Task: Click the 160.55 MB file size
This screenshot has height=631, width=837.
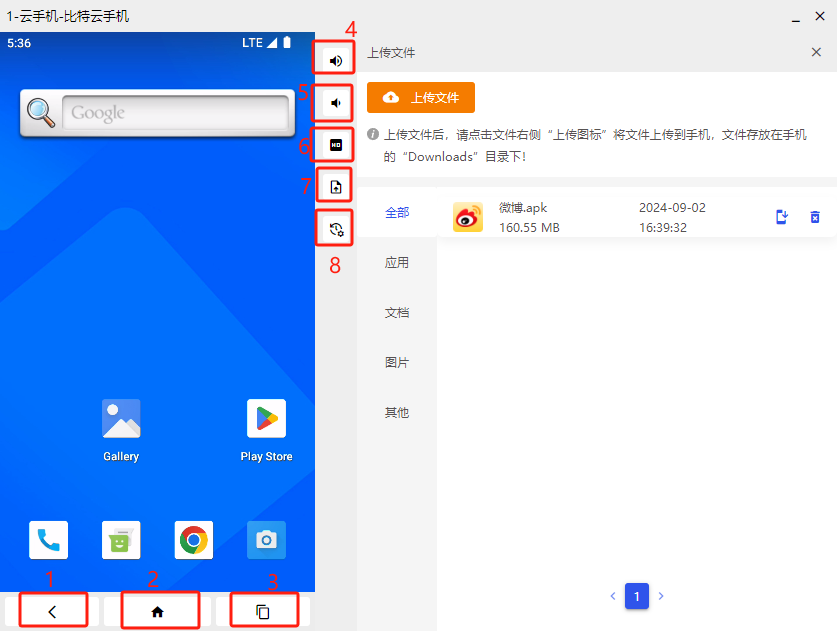Action: tap(529, 227)
